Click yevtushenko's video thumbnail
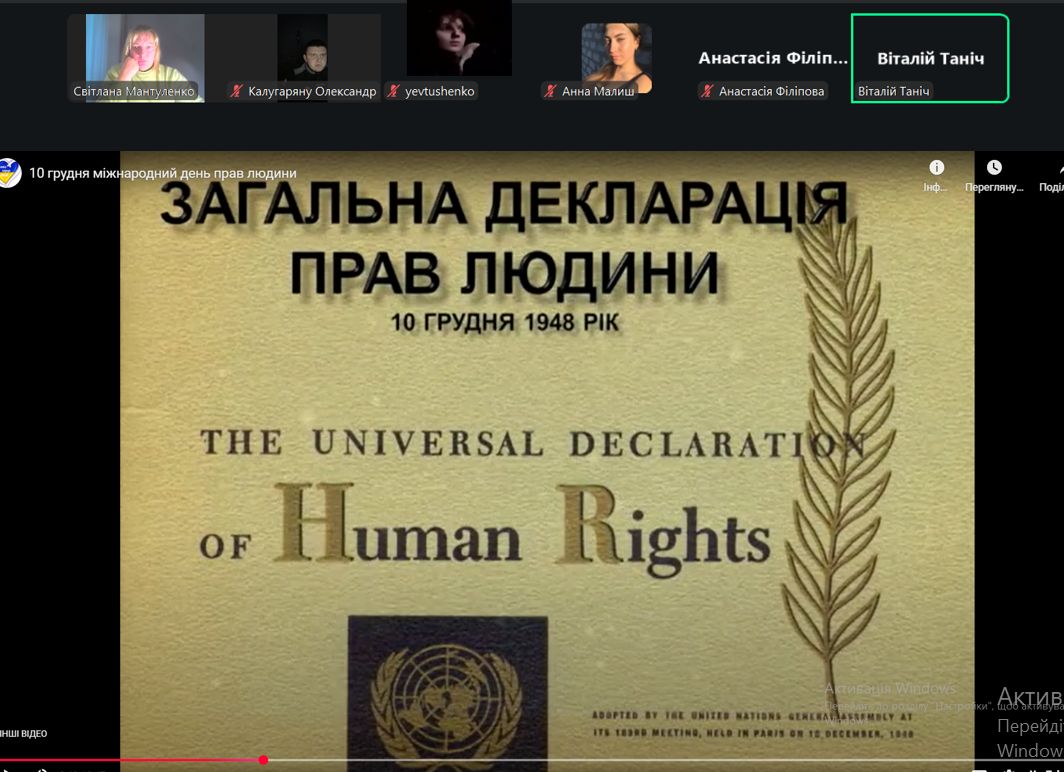The width and height of the screenshot is (1064, 772). pyautogui.click(x=459, y=40)
